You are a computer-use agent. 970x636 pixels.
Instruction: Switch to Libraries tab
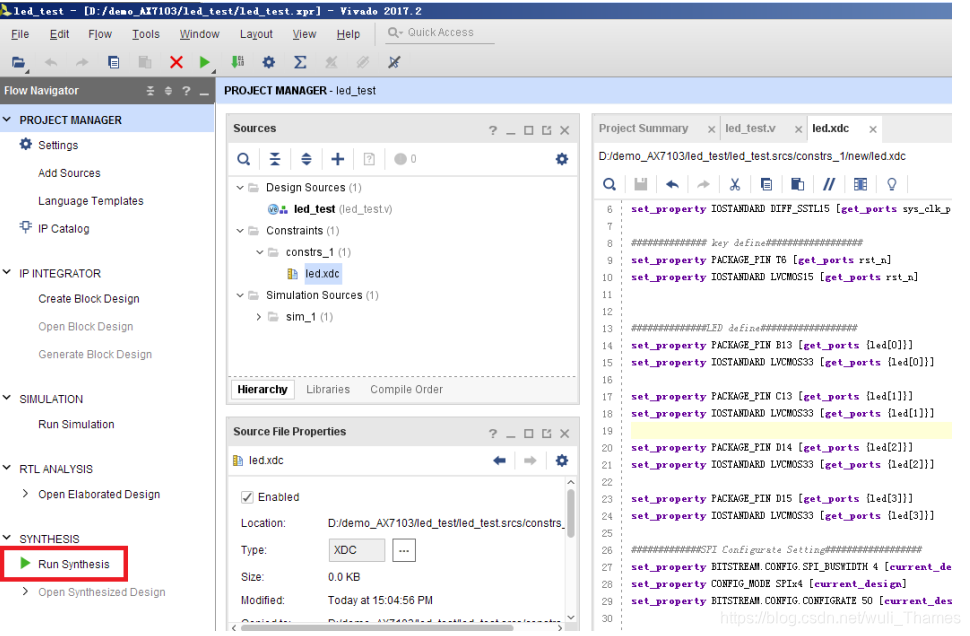click(x=328, y=389)
